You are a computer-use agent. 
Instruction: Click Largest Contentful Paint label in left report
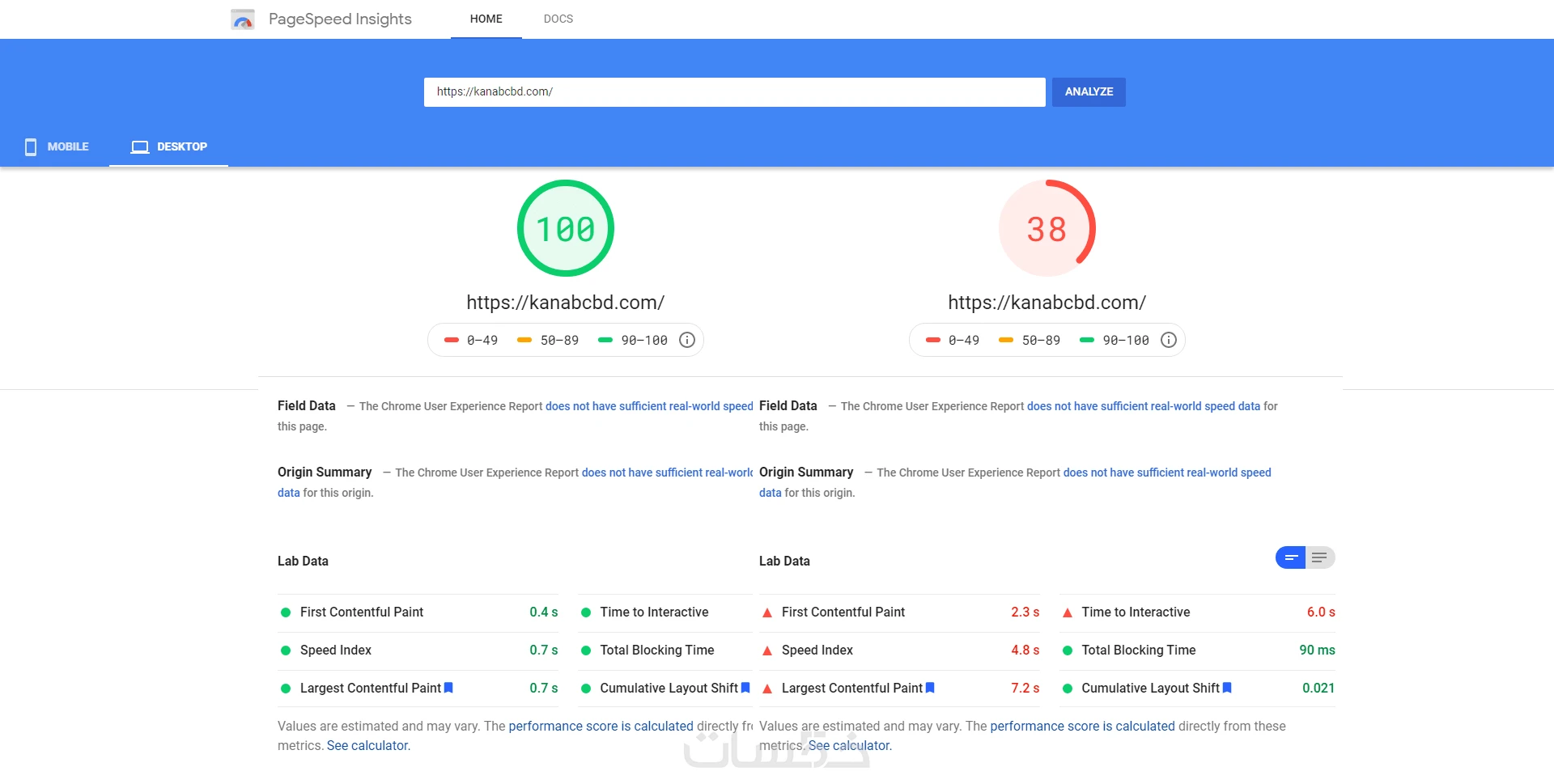(x=371, y=688)
